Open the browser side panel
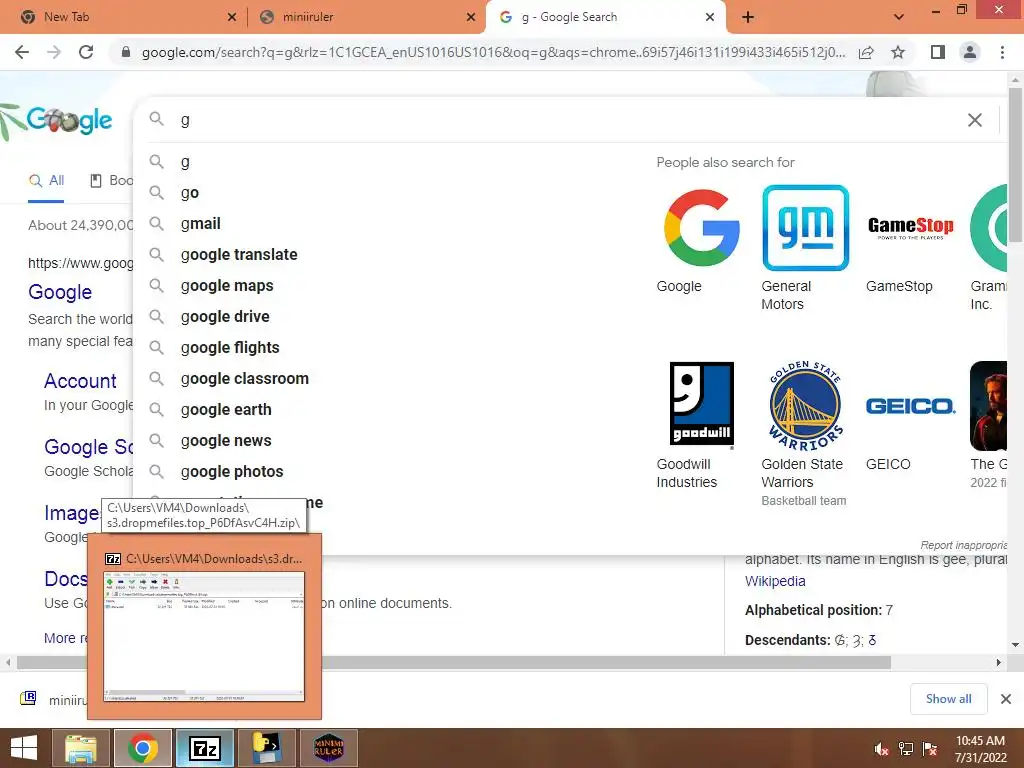The width and height of the screenshot is (1024, 768). point(938,52)
